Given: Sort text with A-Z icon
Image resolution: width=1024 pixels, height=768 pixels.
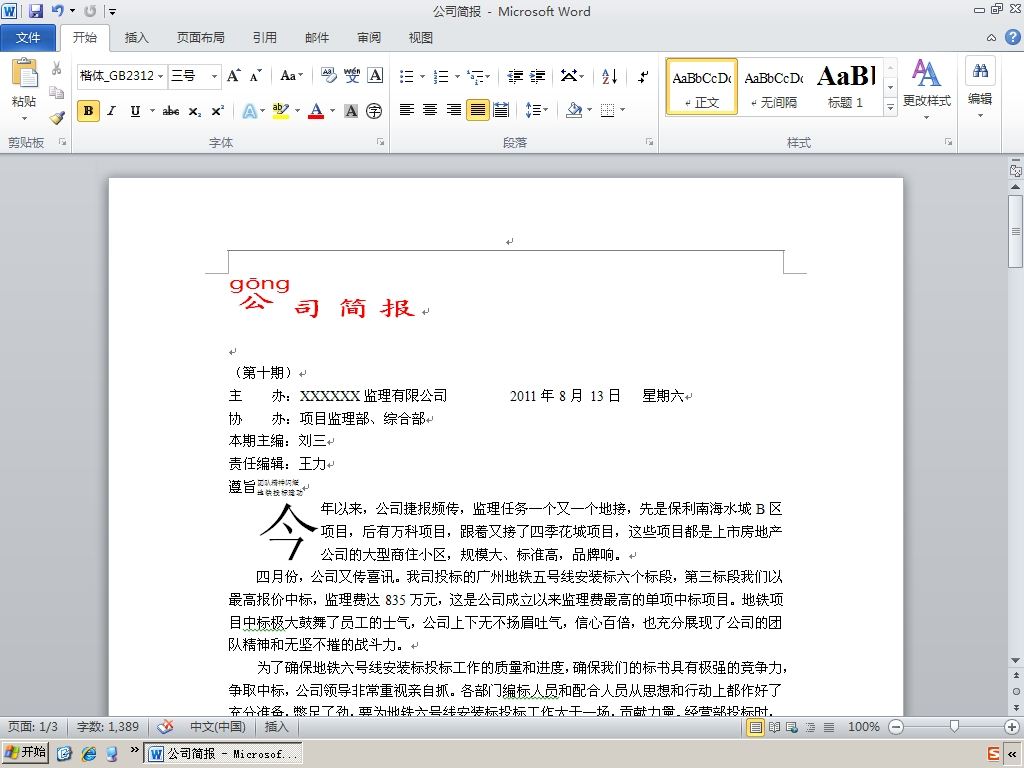Looking at the screenshot, I should [x=609, y=76].
